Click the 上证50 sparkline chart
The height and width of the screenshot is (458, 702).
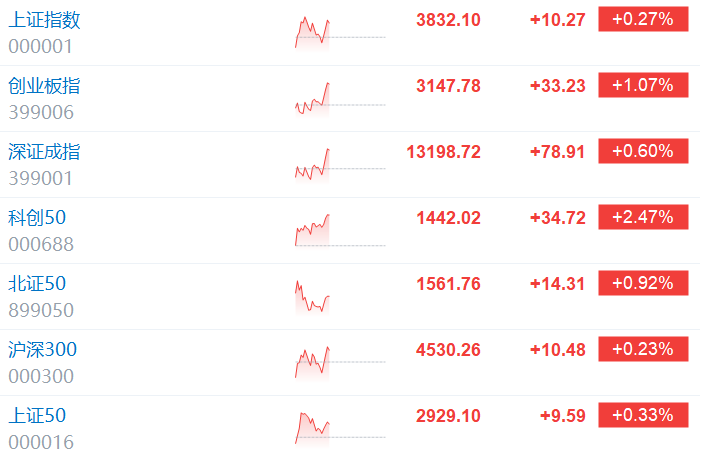point(340,429)
